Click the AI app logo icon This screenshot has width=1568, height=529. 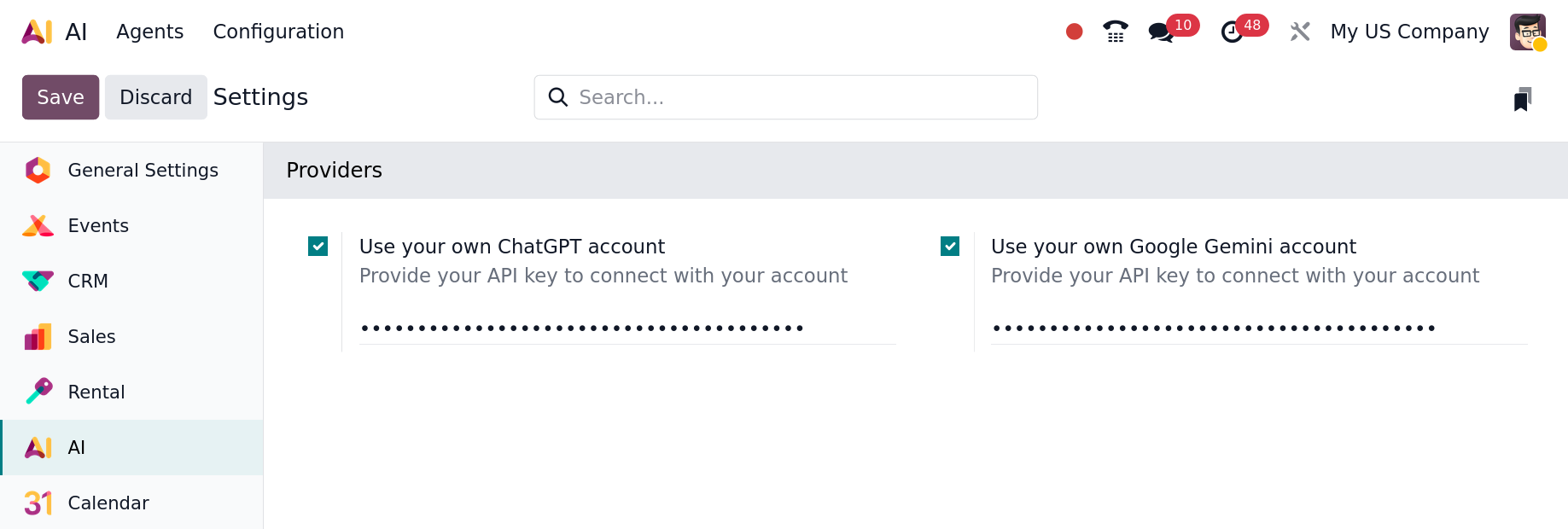click(37, 32)
